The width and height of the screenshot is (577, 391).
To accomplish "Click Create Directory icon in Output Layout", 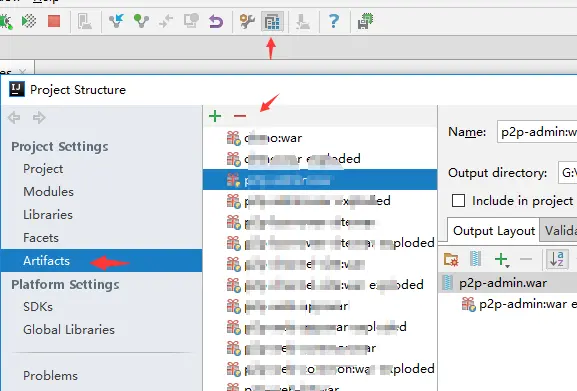I will click(451, 259).
